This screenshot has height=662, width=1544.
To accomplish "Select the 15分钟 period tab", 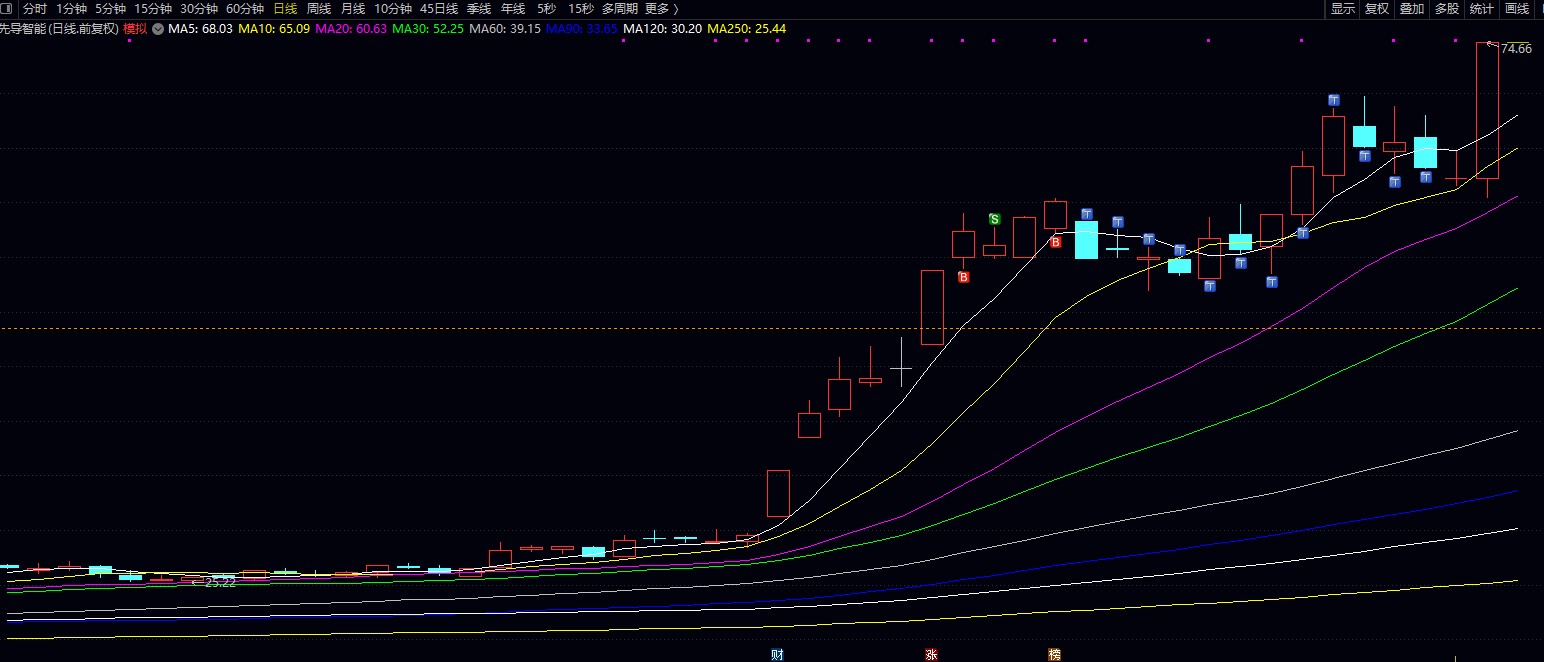I will pos(153,9).
